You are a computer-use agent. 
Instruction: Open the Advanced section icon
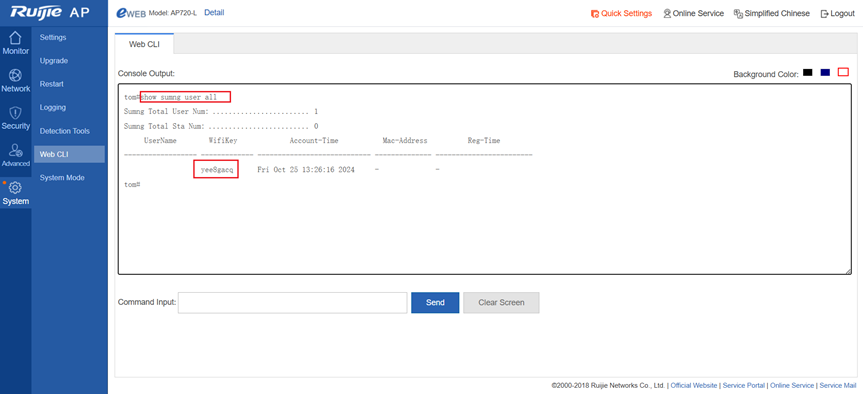coord(15,155)
